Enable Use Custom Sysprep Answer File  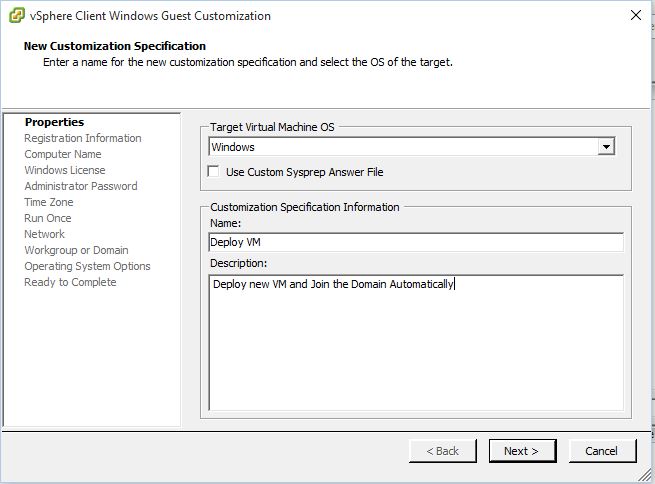click(x=213, y=172)
